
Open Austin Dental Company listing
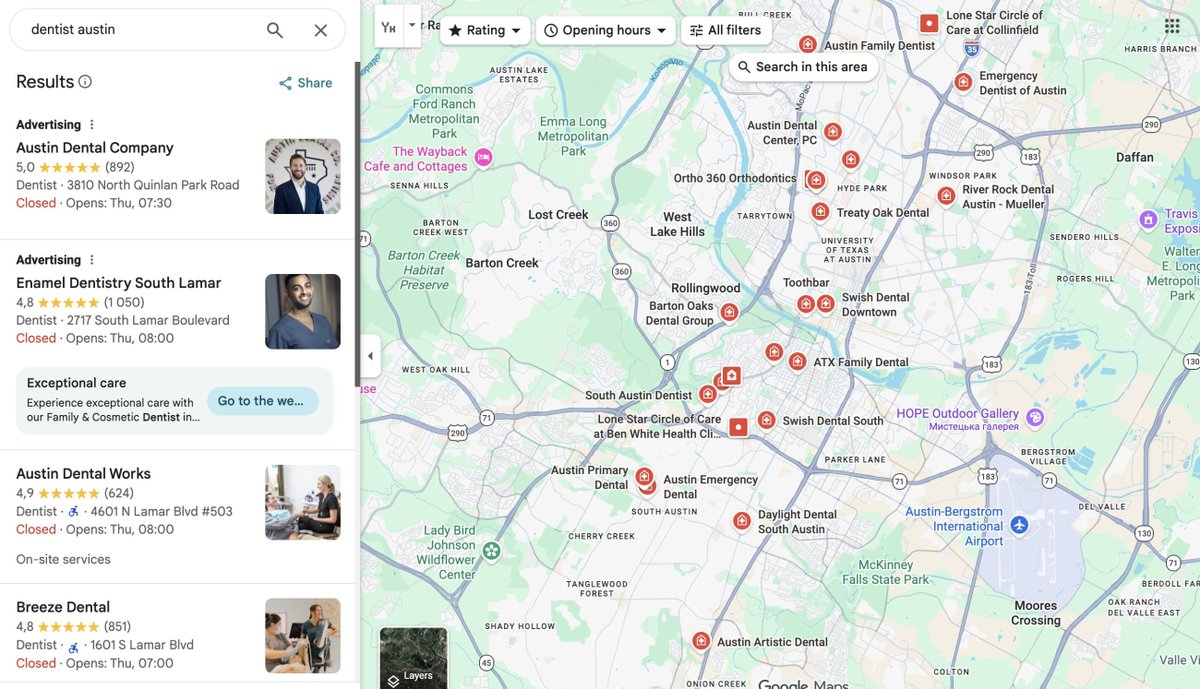click(95, 148)
